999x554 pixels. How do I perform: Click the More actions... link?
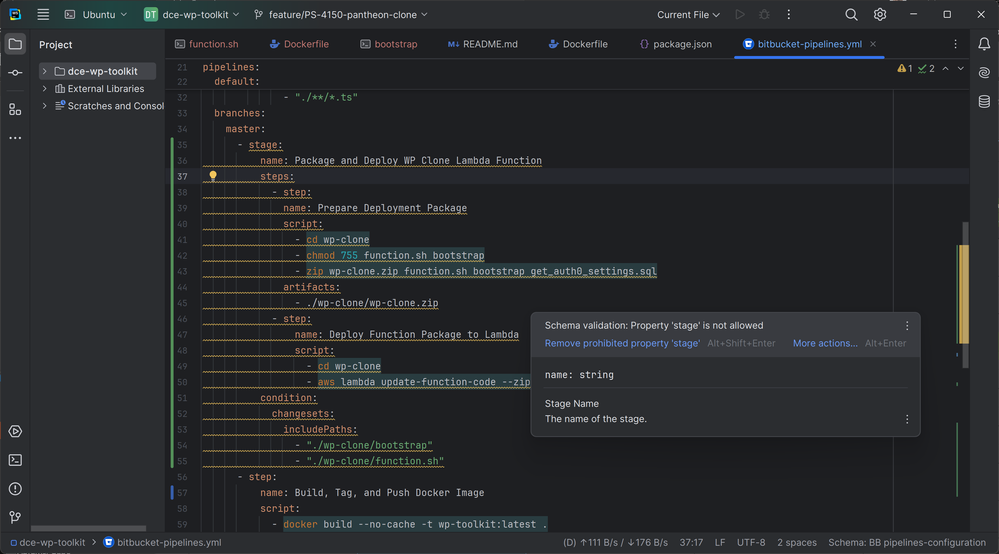[825, 343]
